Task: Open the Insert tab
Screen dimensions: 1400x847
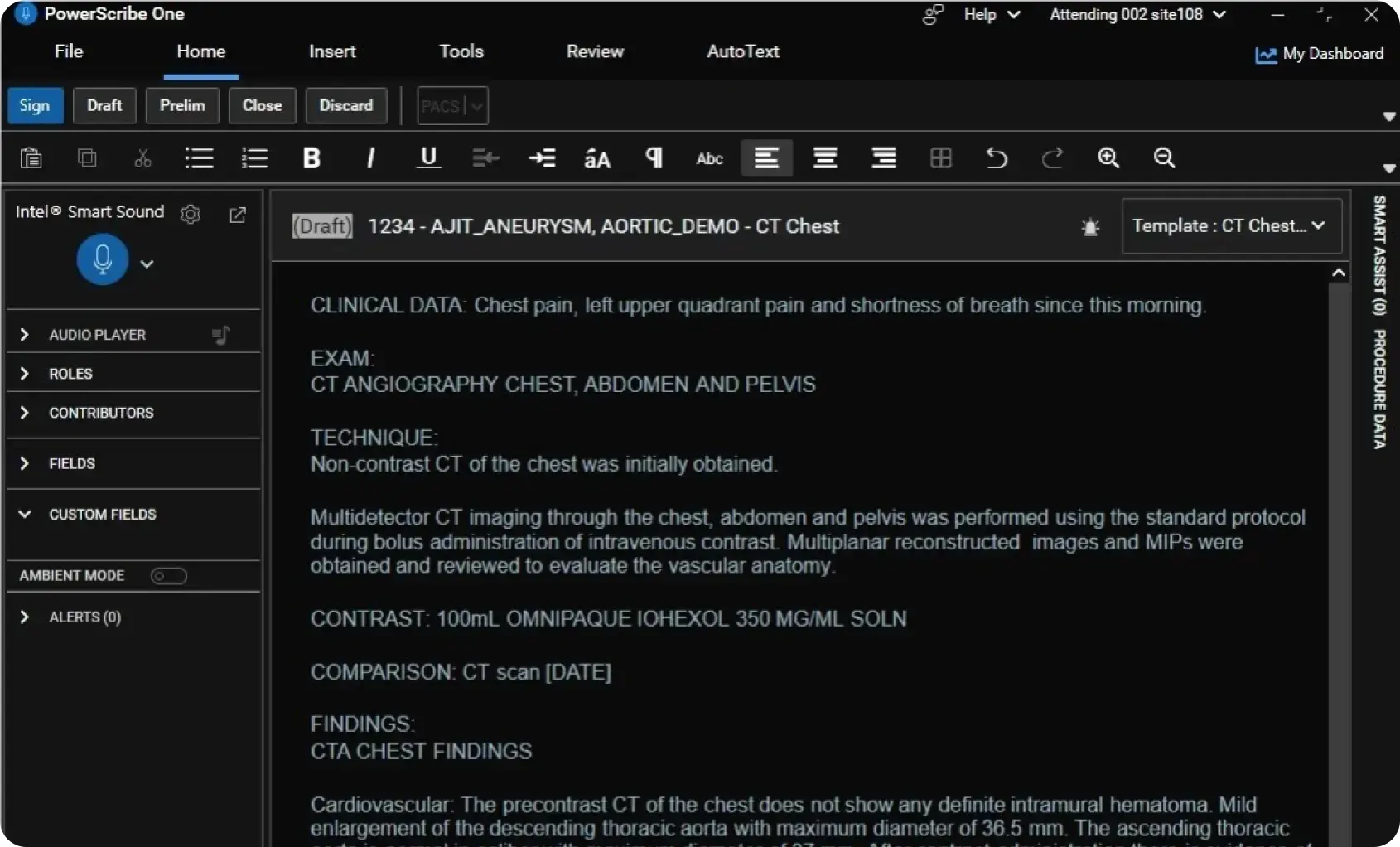Action: click(332, 51)
